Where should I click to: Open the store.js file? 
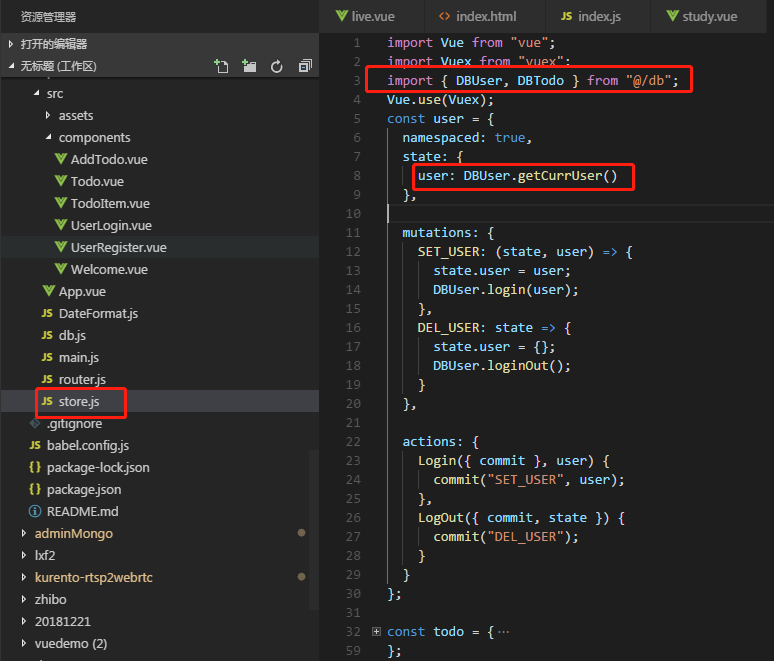click(79, 402)
